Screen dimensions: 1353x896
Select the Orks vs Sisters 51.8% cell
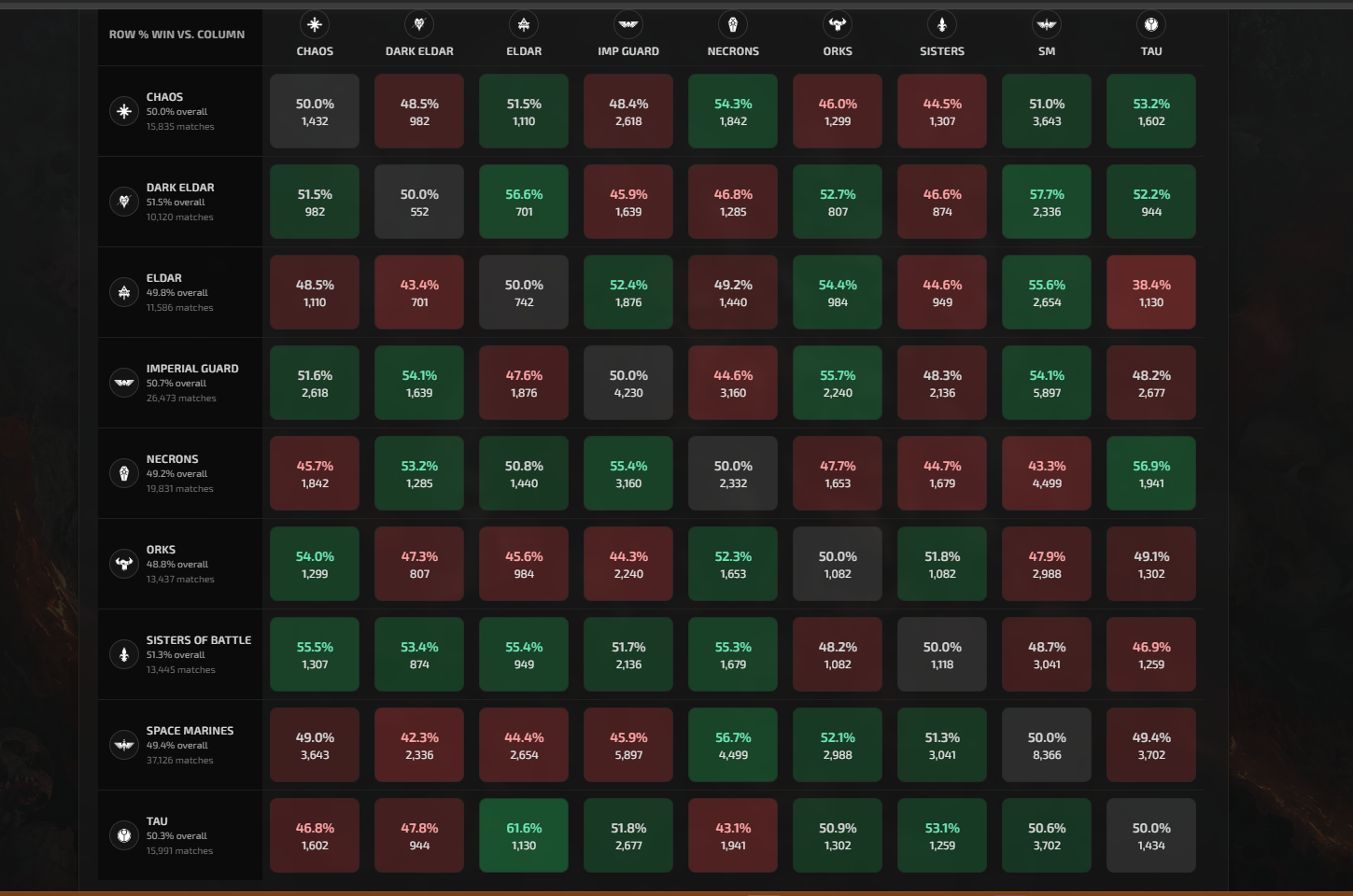(x=942, y=564)
